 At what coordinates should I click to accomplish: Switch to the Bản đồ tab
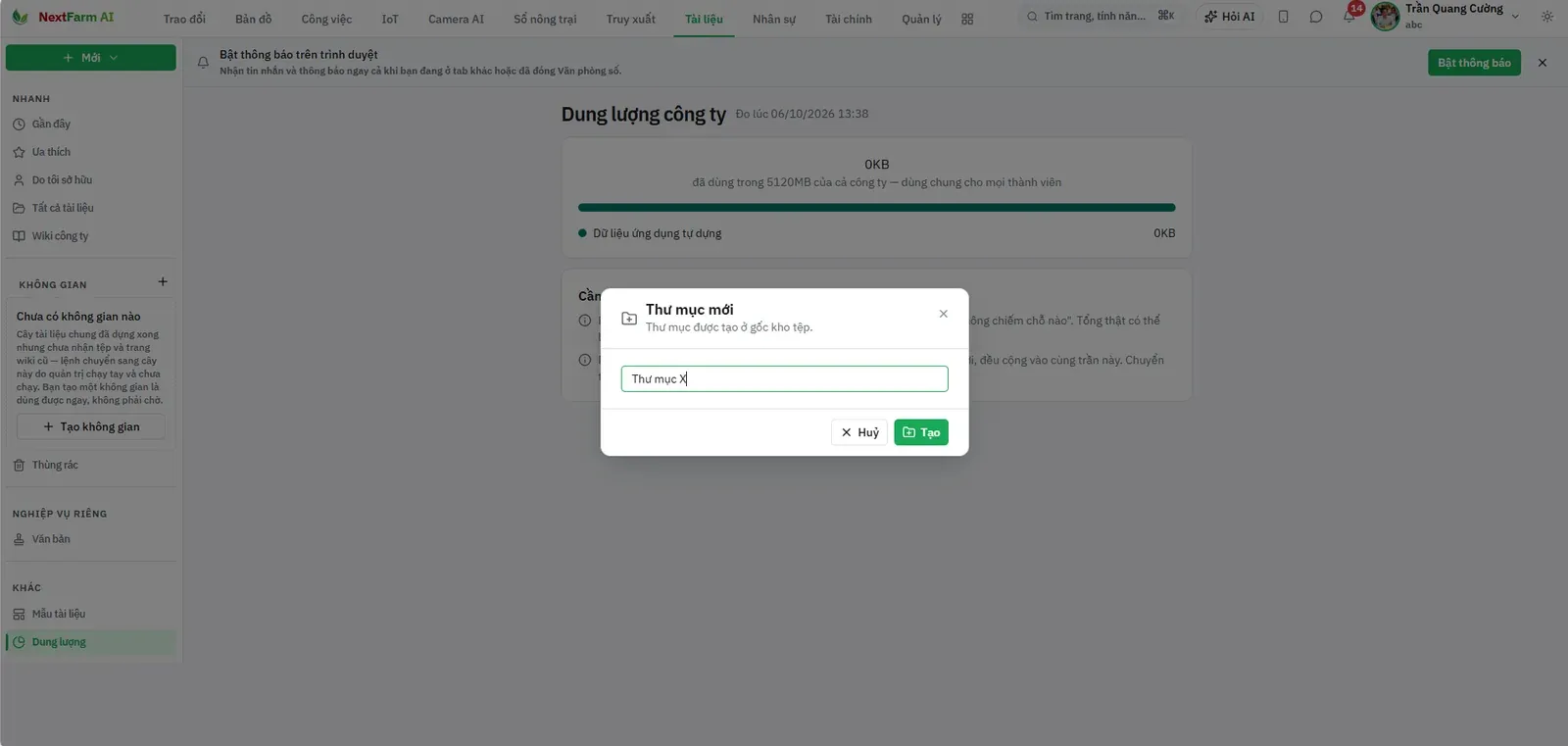click(x=254, y=19)
